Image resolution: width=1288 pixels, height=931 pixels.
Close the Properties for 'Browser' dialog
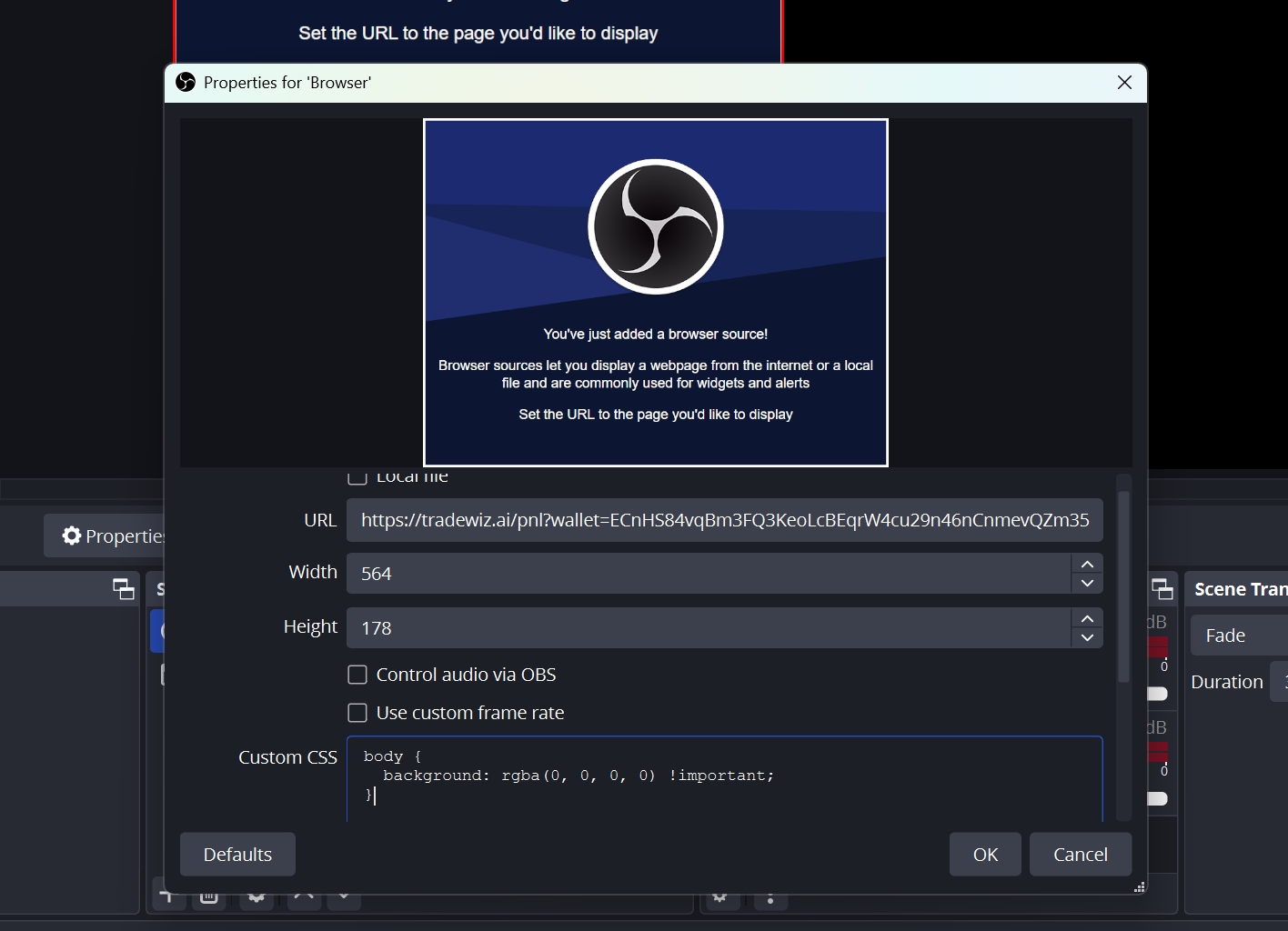point(1124,83)
